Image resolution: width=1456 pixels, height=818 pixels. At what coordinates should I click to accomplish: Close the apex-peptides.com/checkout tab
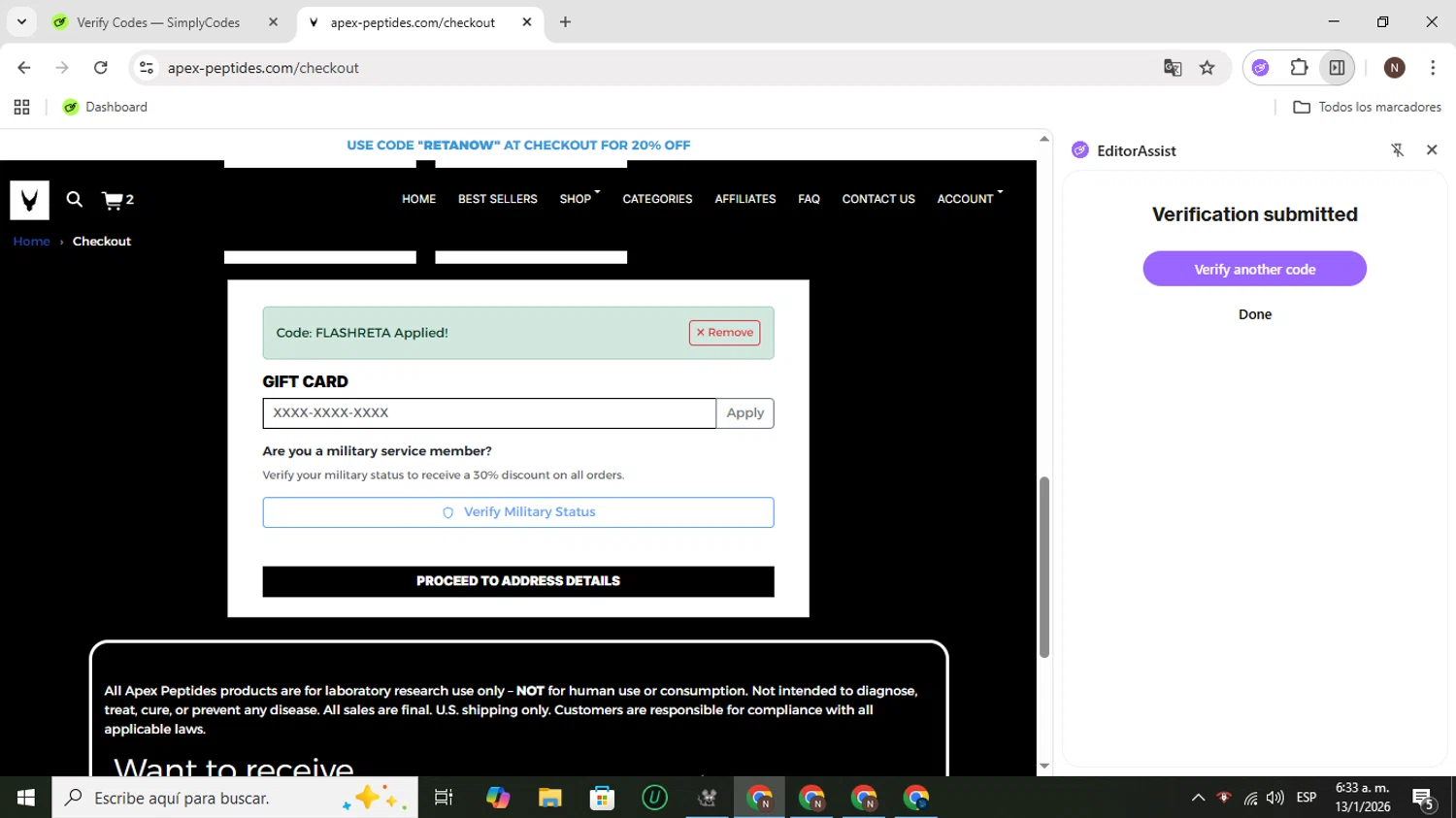tap(527, 22)
